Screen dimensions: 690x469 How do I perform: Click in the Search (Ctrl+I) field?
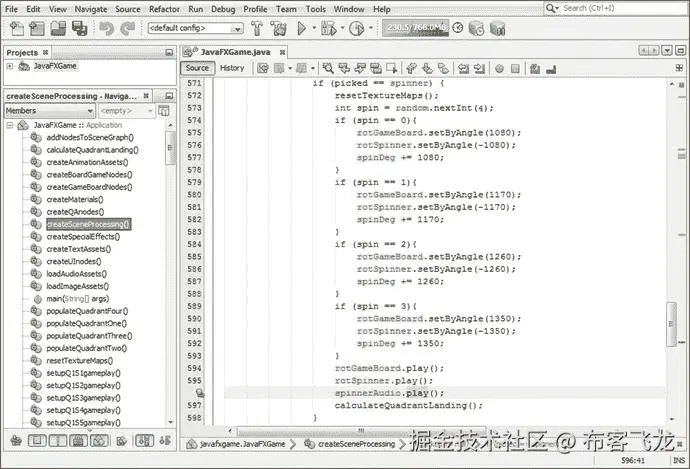tap(614, 8)
